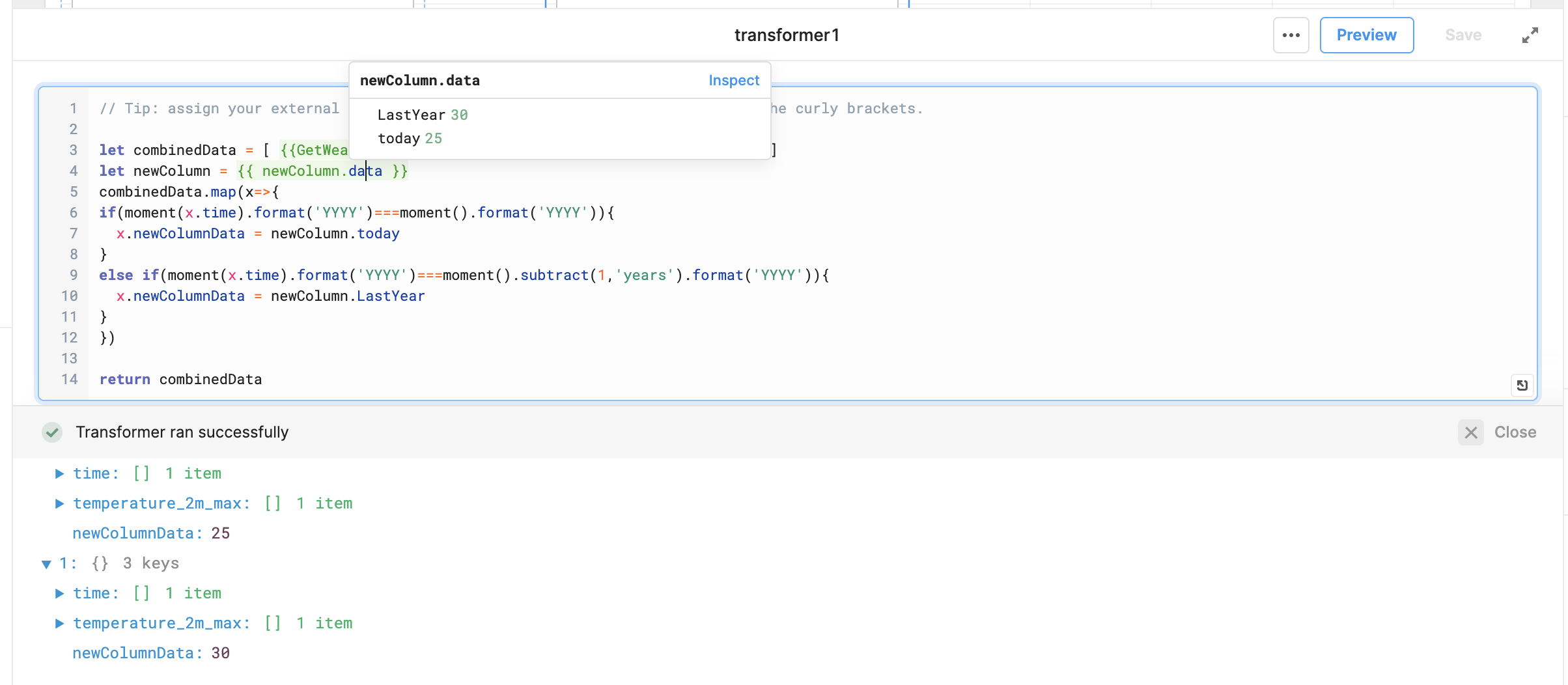Viewport: 1568px width, 685px height.
Task: Click the green success checkmark icon
Action: (52, 432)
